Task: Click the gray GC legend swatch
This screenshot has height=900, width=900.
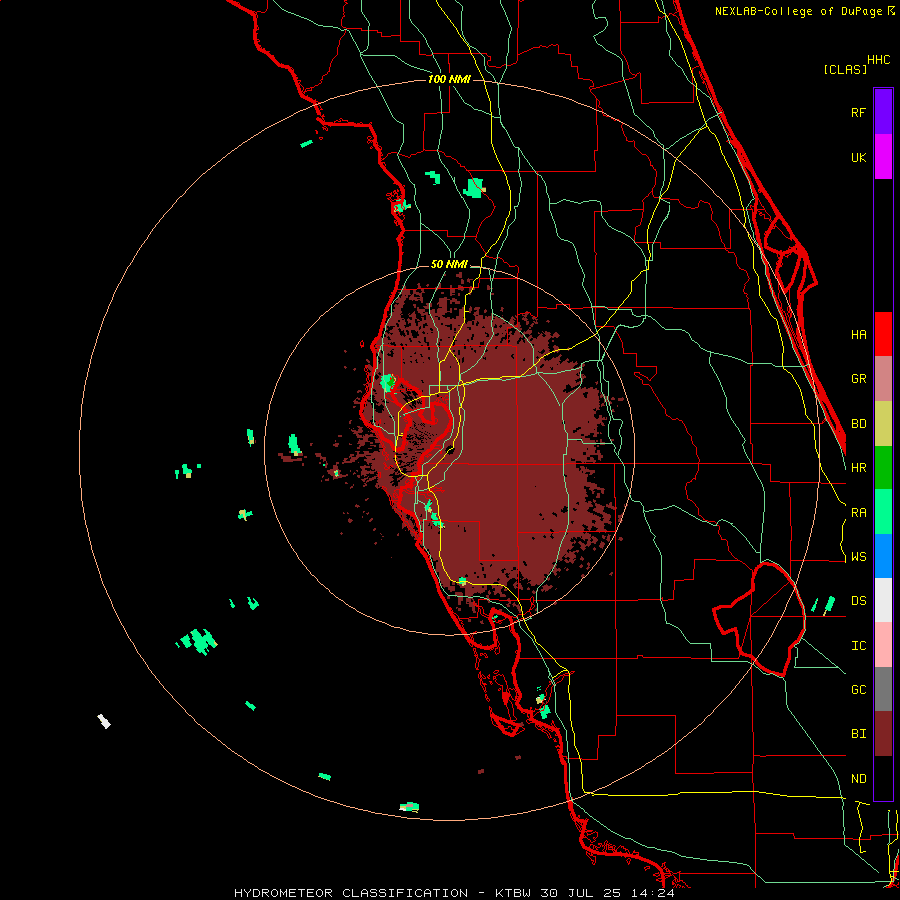Action: tap(883, 689)
